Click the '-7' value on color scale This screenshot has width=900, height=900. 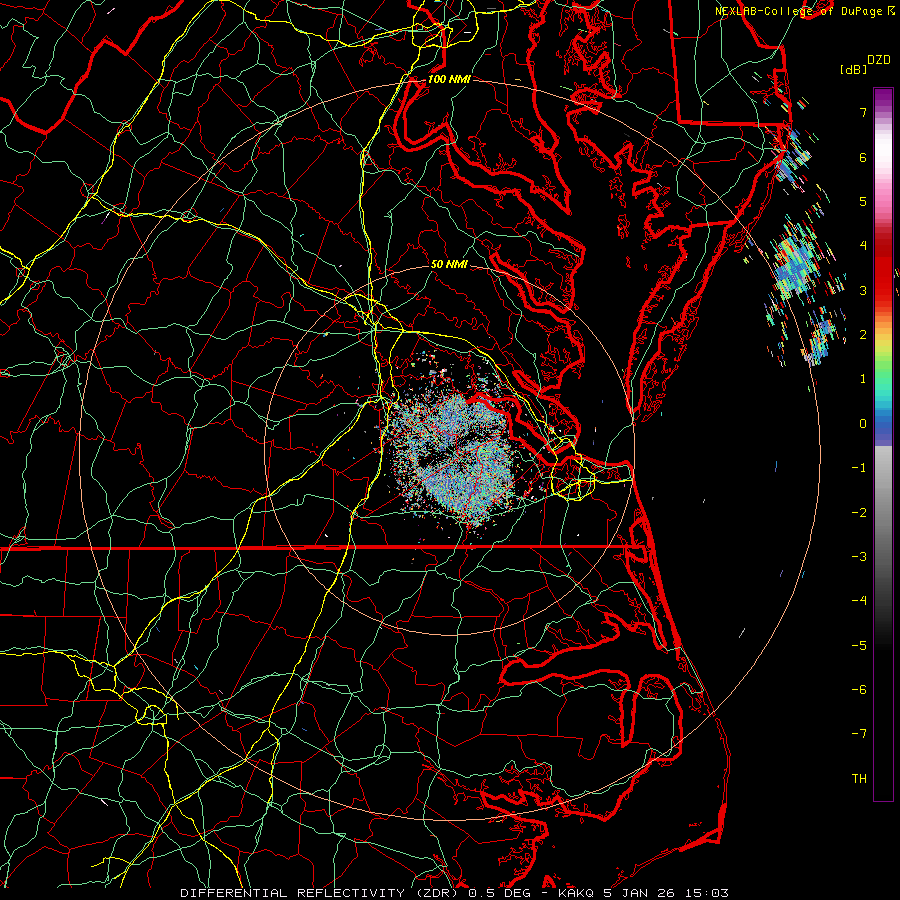[x=859, y=734]
